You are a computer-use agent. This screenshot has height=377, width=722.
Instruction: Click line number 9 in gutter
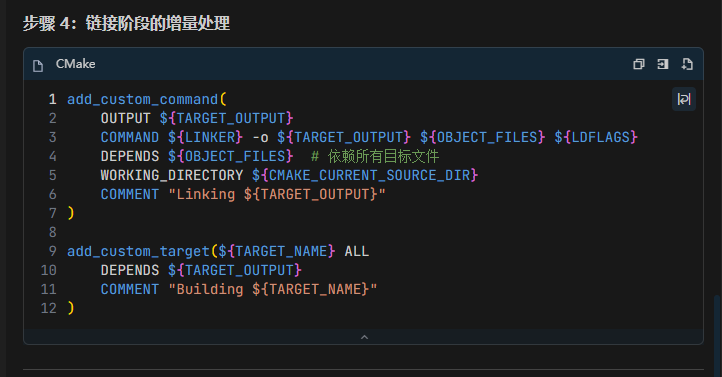pyautogui.click(x=52, y=251)
